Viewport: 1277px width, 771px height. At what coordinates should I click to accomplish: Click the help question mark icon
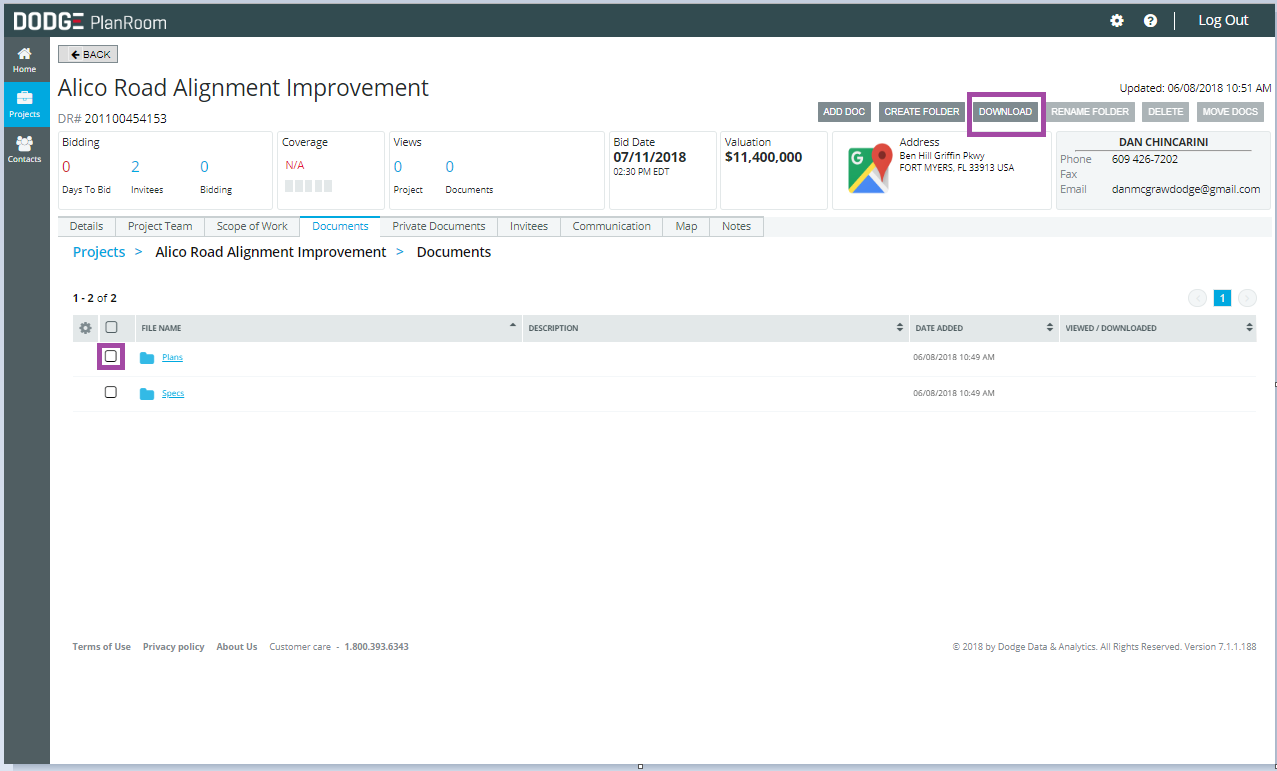click(1150, 20)
